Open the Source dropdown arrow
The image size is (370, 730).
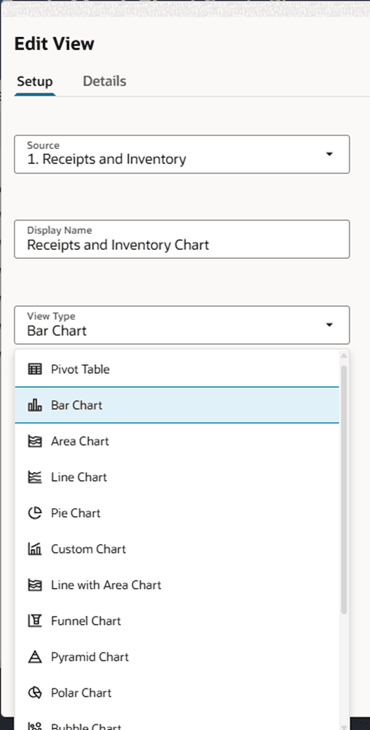point(329,154)
